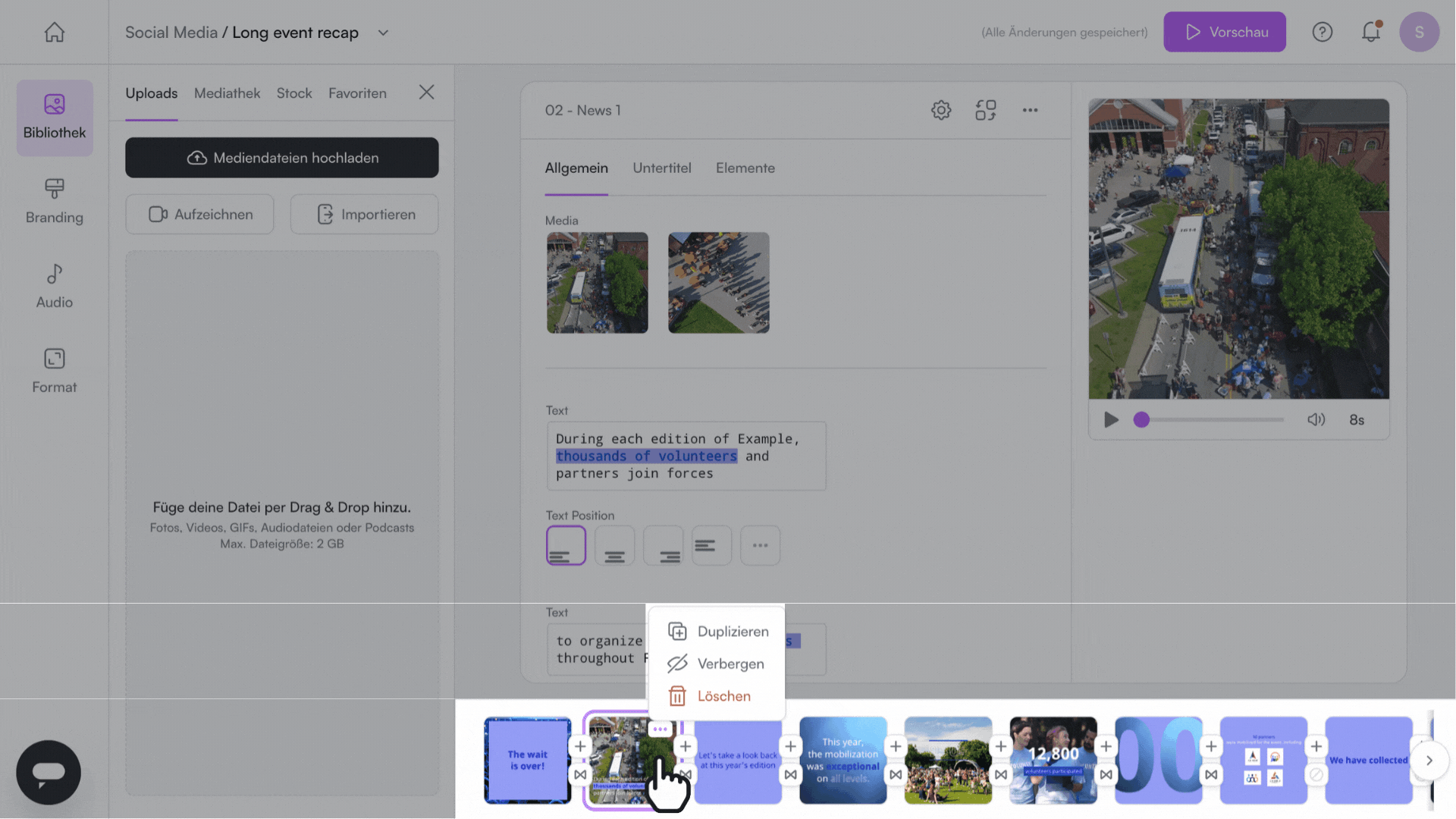This screenshot has width=1456, height=819.
Task: Add scene after 'The wait is over!'
Action: tap(580, 746)
